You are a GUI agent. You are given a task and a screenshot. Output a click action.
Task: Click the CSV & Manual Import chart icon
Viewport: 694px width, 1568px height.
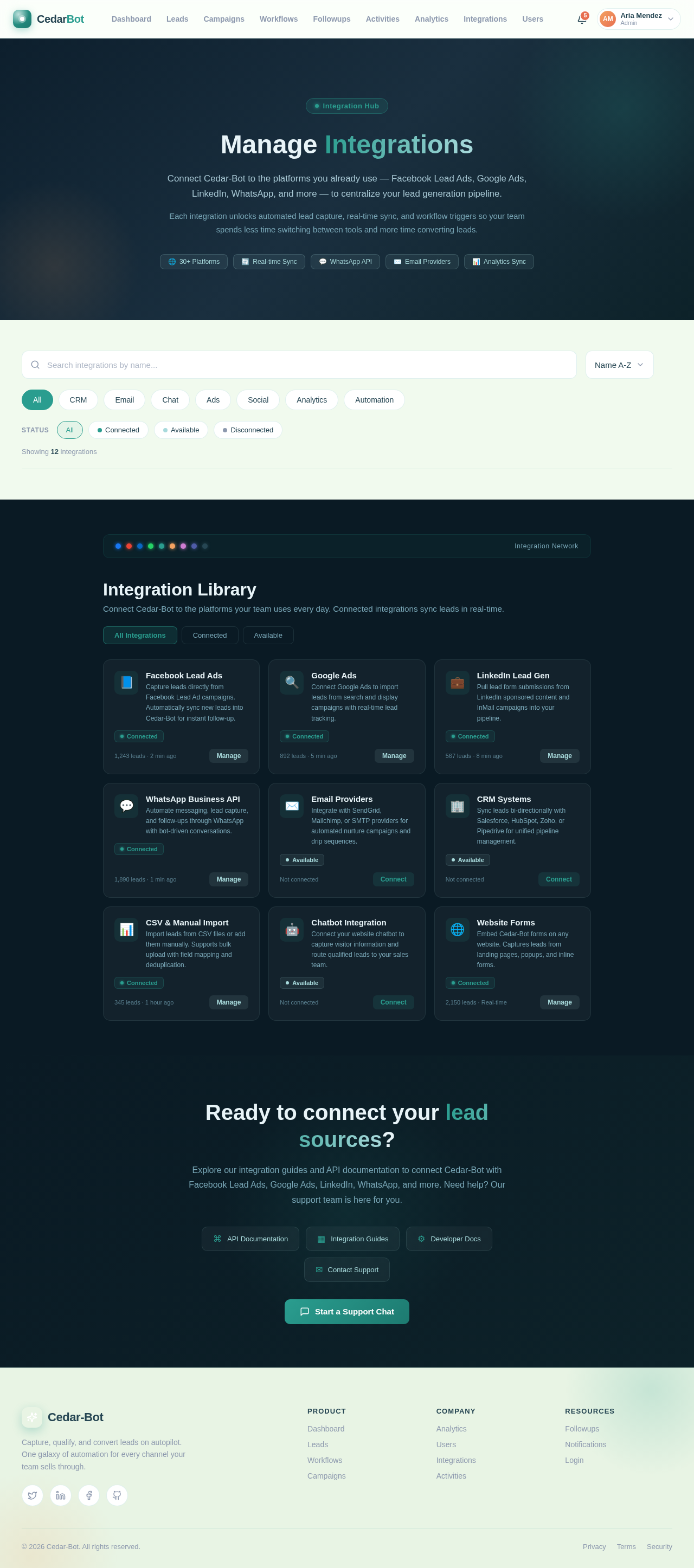click(126, 930)
